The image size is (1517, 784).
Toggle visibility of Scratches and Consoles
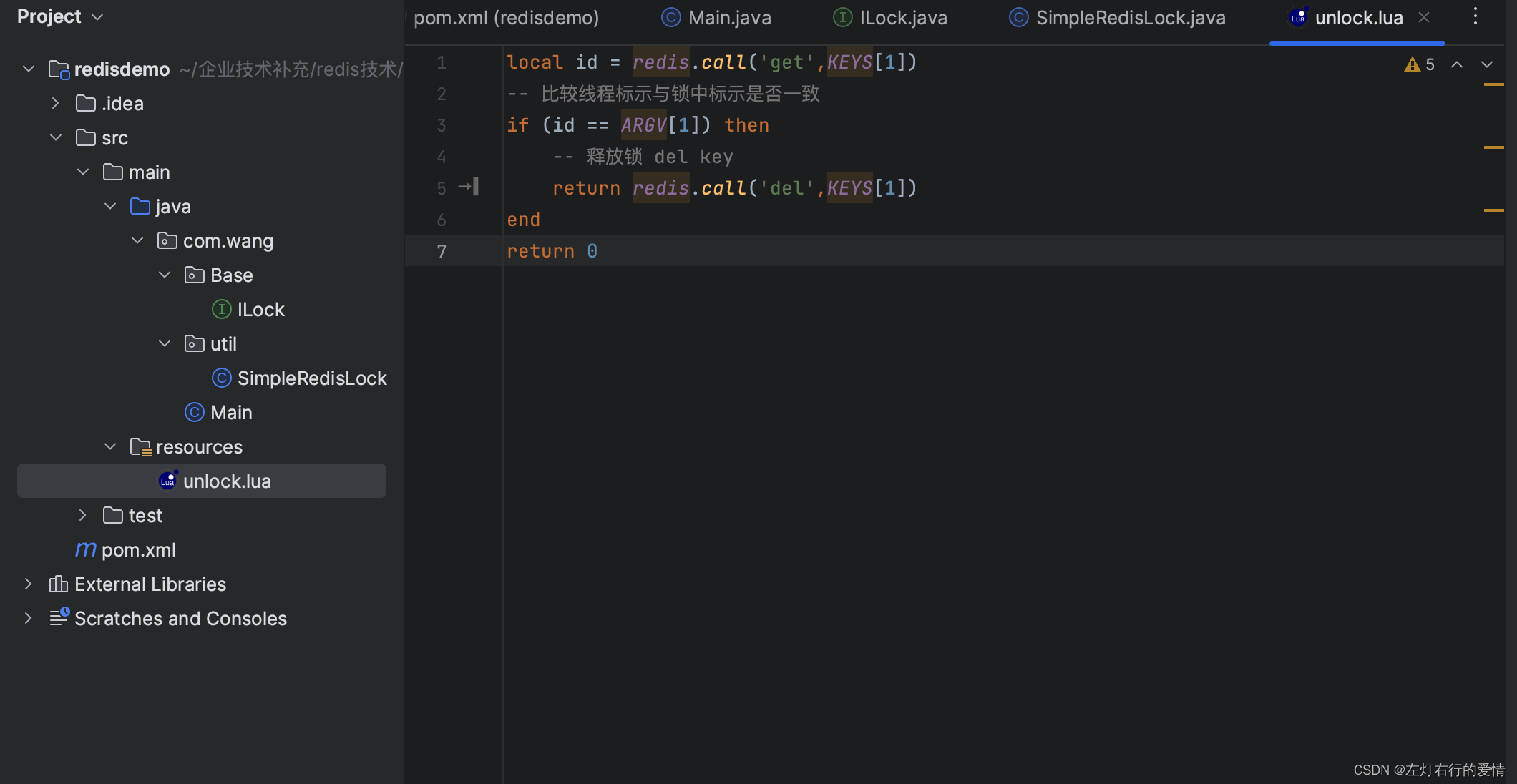(x=28, y=618)
